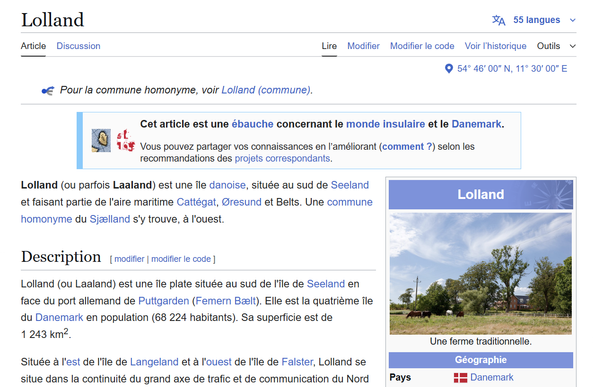594x387 pixels.
Task: Click modifier le code next to Description
Action: [x=181, y=259]
